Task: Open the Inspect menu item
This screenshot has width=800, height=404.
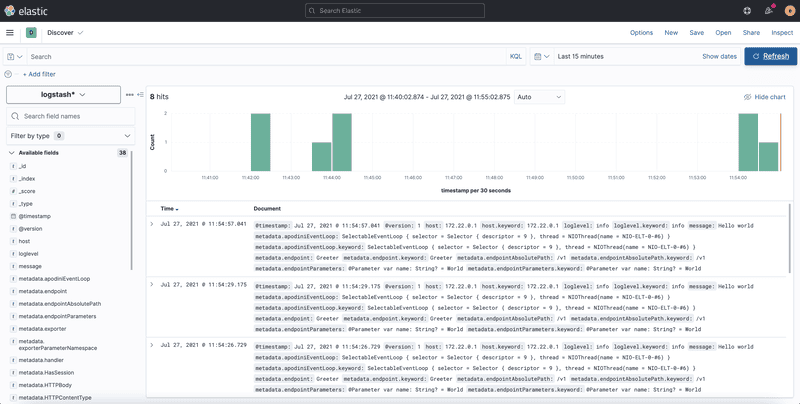Action: tap(782, 32)
